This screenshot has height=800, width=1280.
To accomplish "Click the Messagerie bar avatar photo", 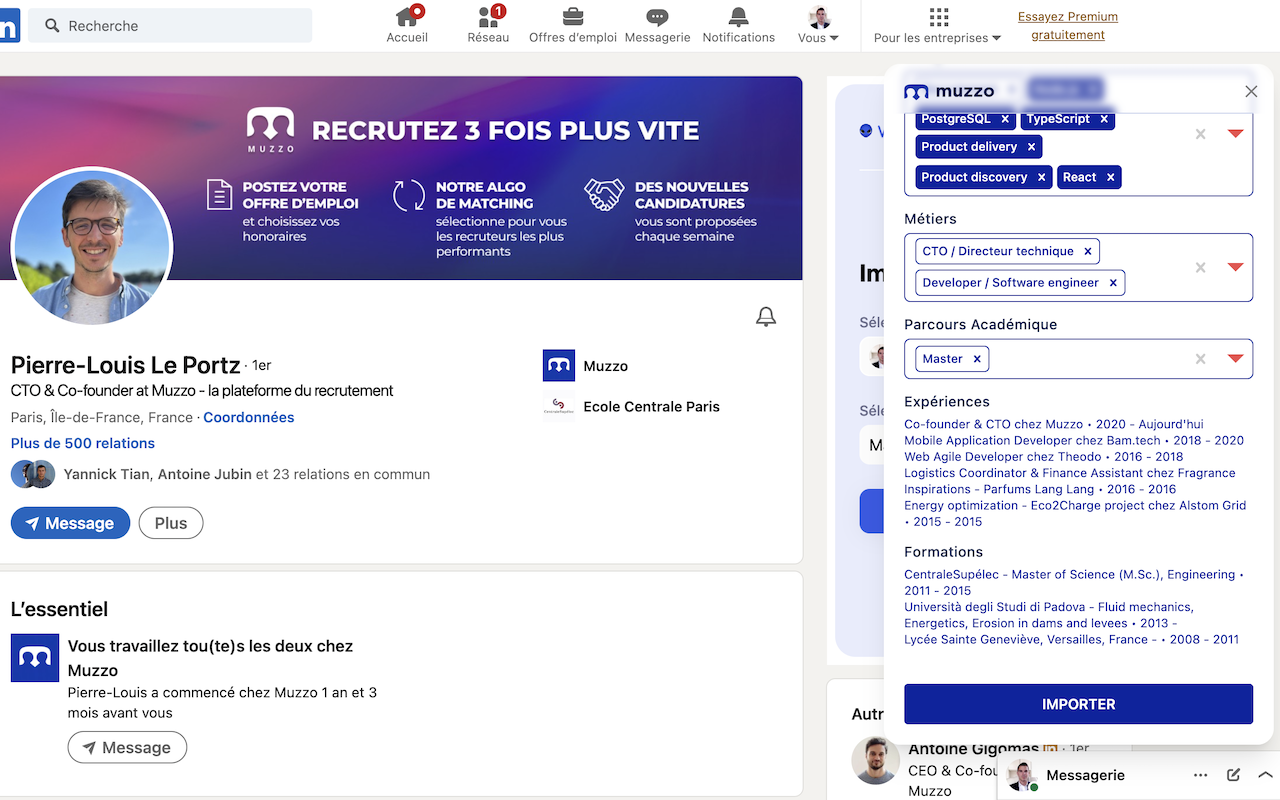I will pyautogui.click(x=1021, y=775).
